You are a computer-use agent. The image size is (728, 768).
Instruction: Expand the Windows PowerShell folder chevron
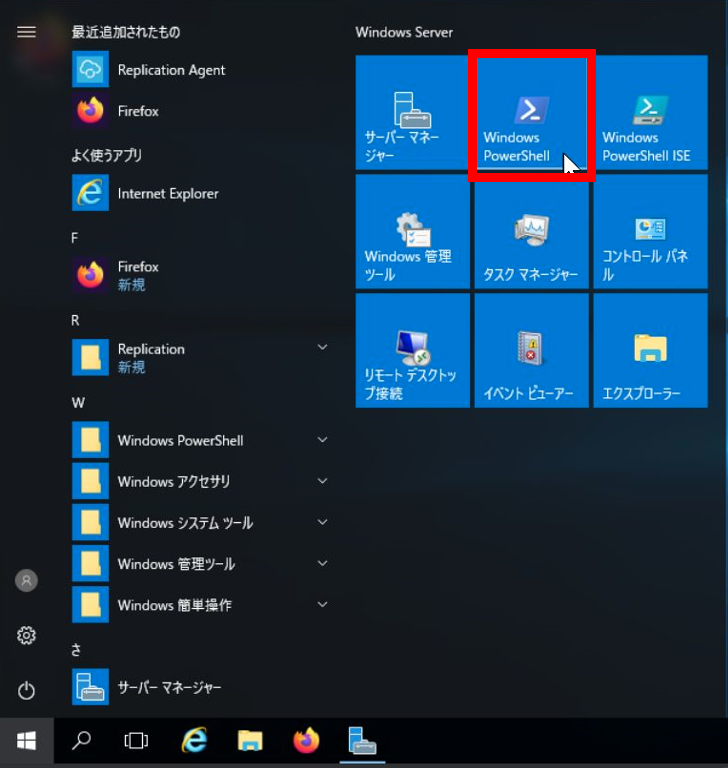point(322,440)
